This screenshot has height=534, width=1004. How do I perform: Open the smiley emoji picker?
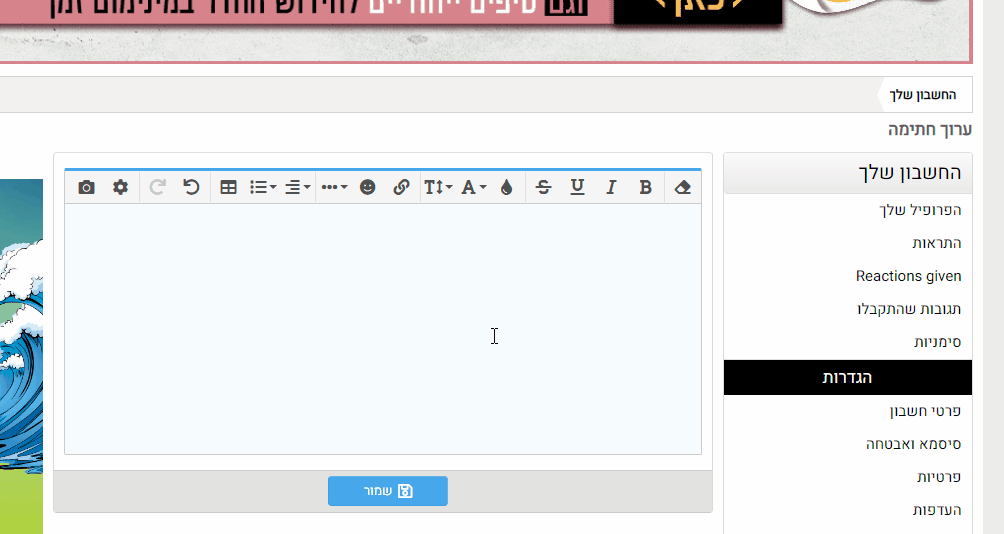pyautogui.click(x=368, y=187)
